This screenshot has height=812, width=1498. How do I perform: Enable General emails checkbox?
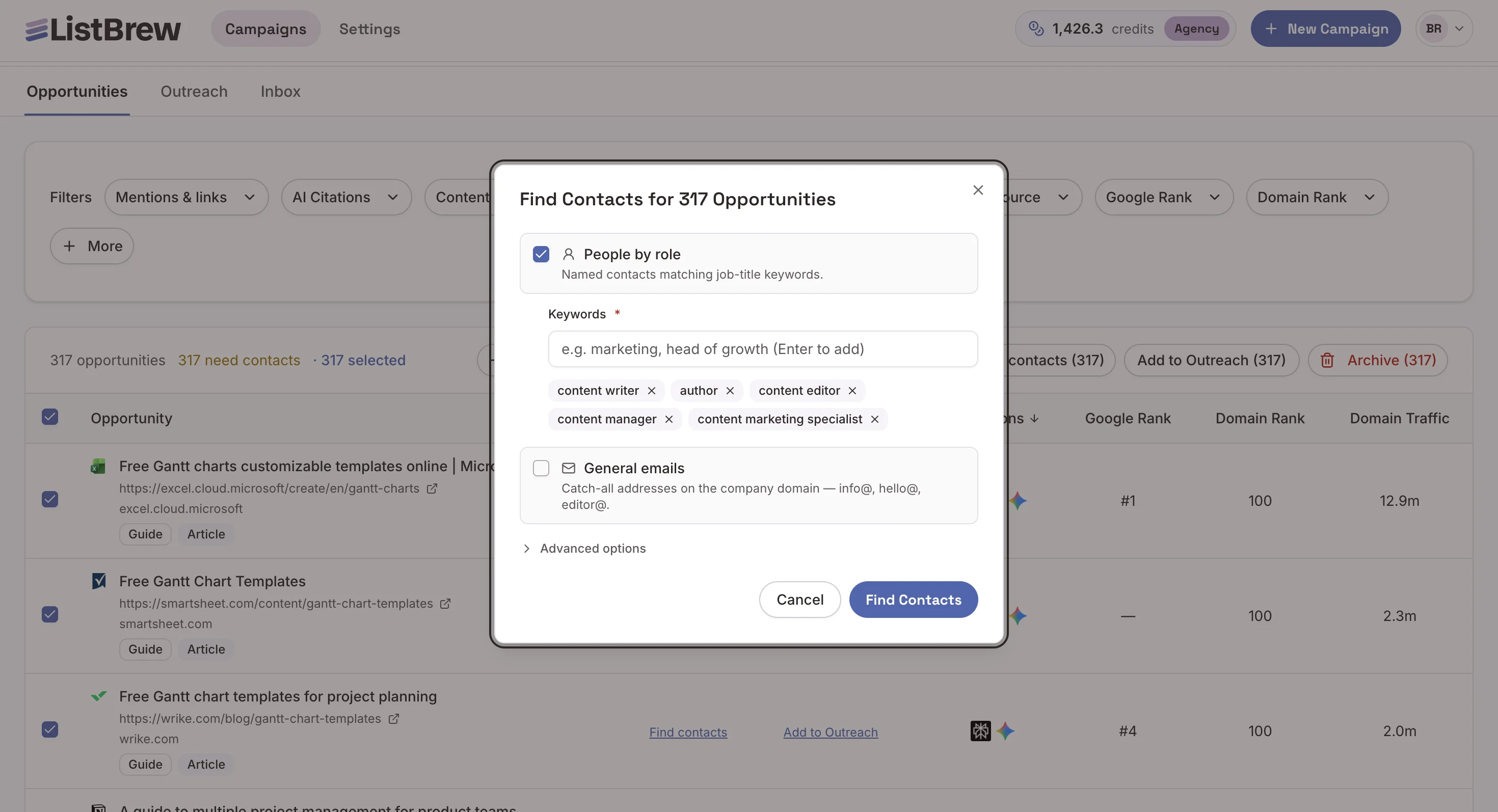(541, 468)
